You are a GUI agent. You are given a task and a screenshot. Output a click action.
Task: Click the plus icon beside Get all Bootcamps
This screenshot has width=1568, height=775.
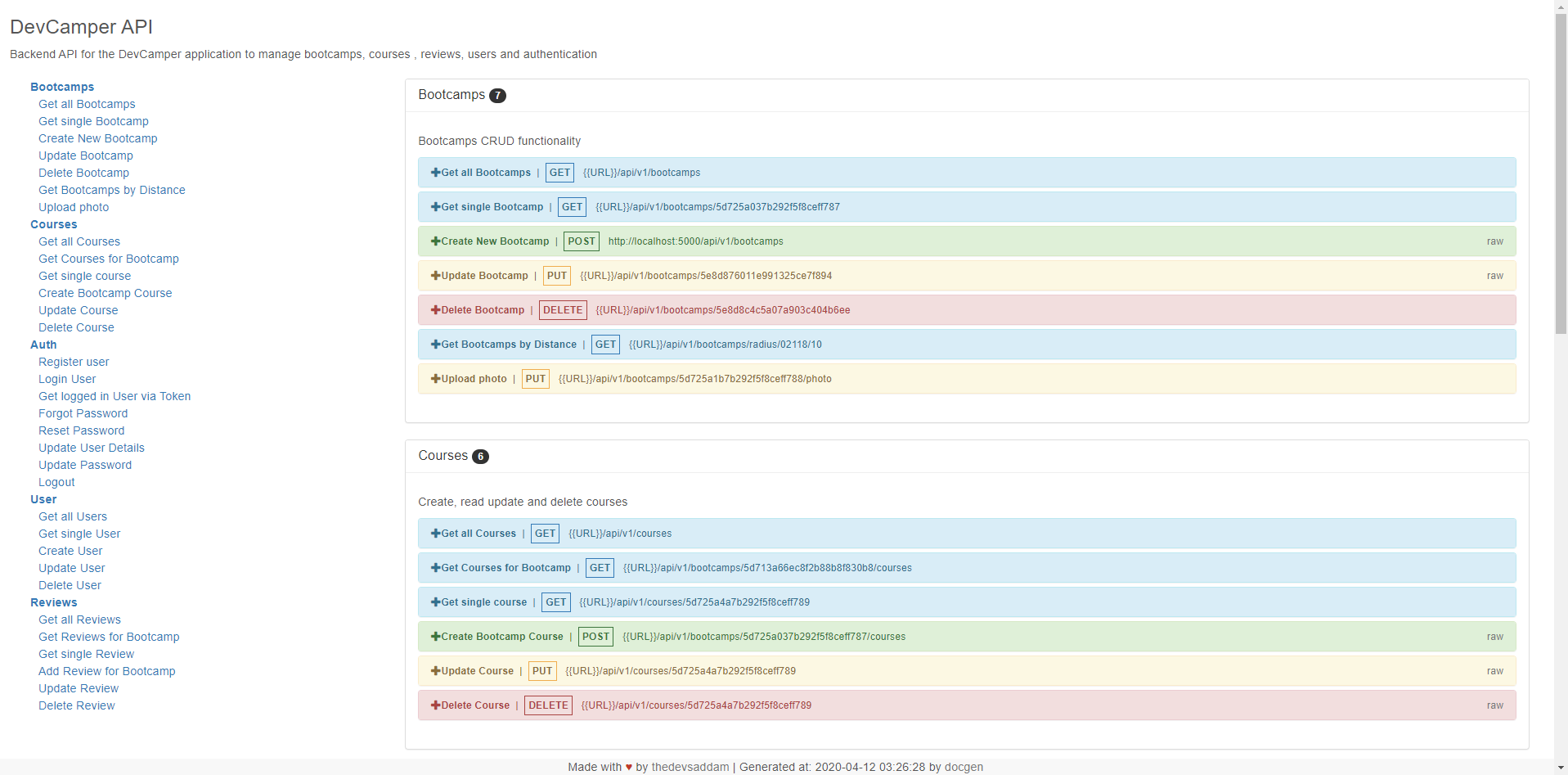coord(436,173)
